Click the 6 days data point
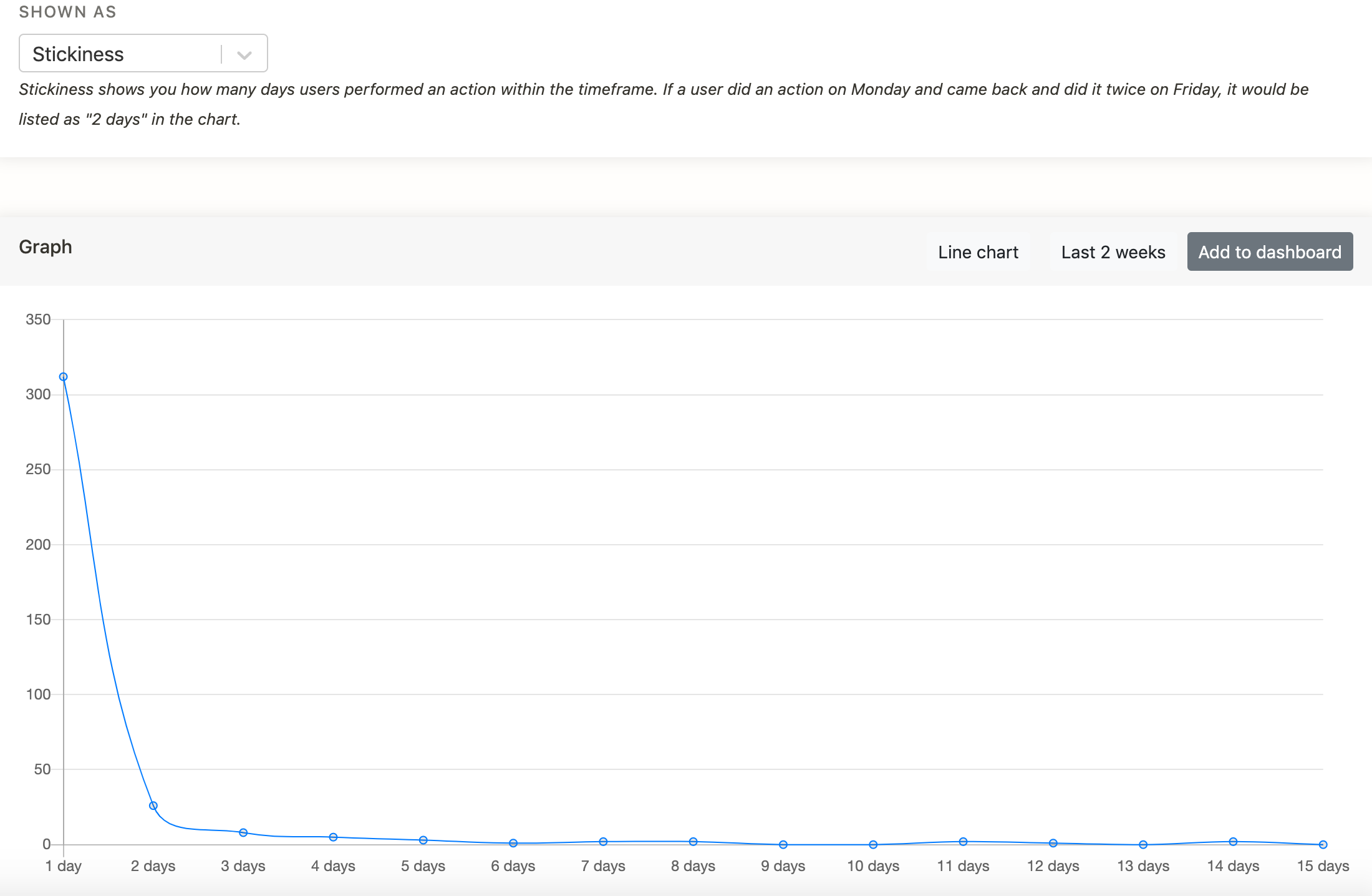This screenshot has height=896, width=1372. [513, 843]
